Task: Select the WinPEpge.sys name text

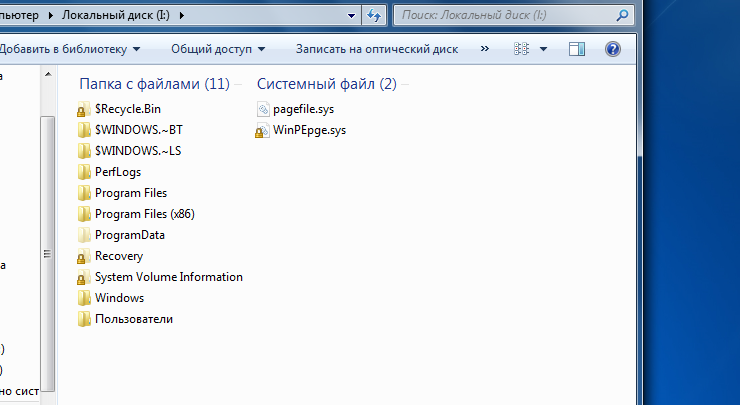Action: (309, 130)
